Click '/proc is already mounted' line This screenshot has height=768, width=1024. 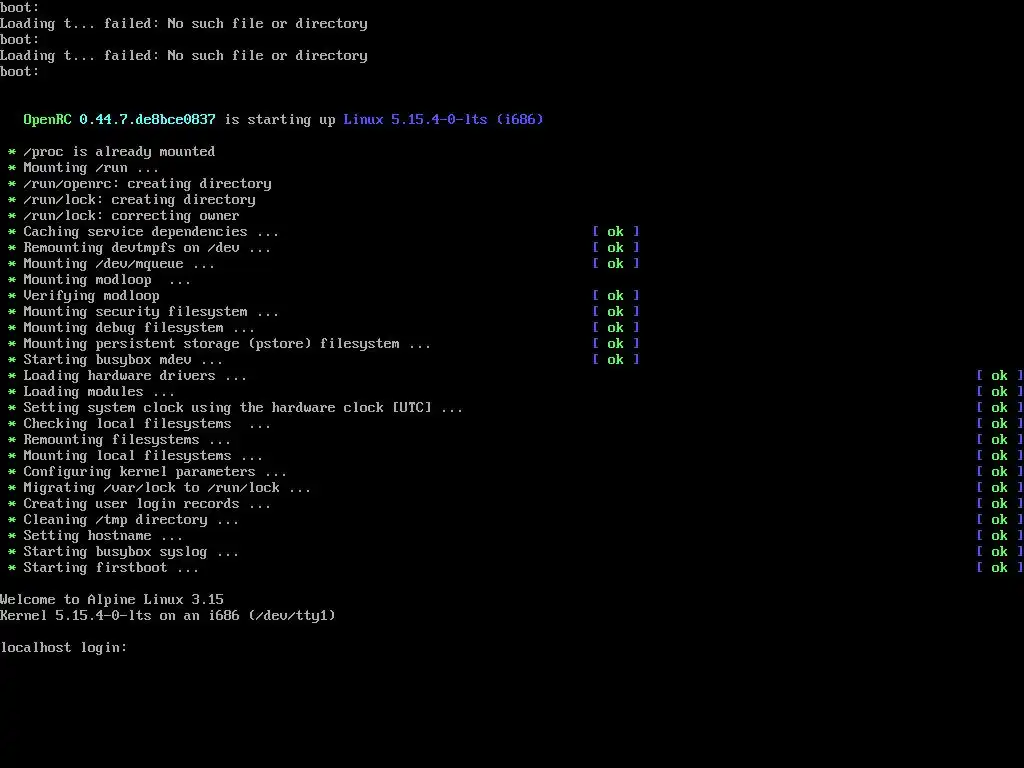click(119, 152)
